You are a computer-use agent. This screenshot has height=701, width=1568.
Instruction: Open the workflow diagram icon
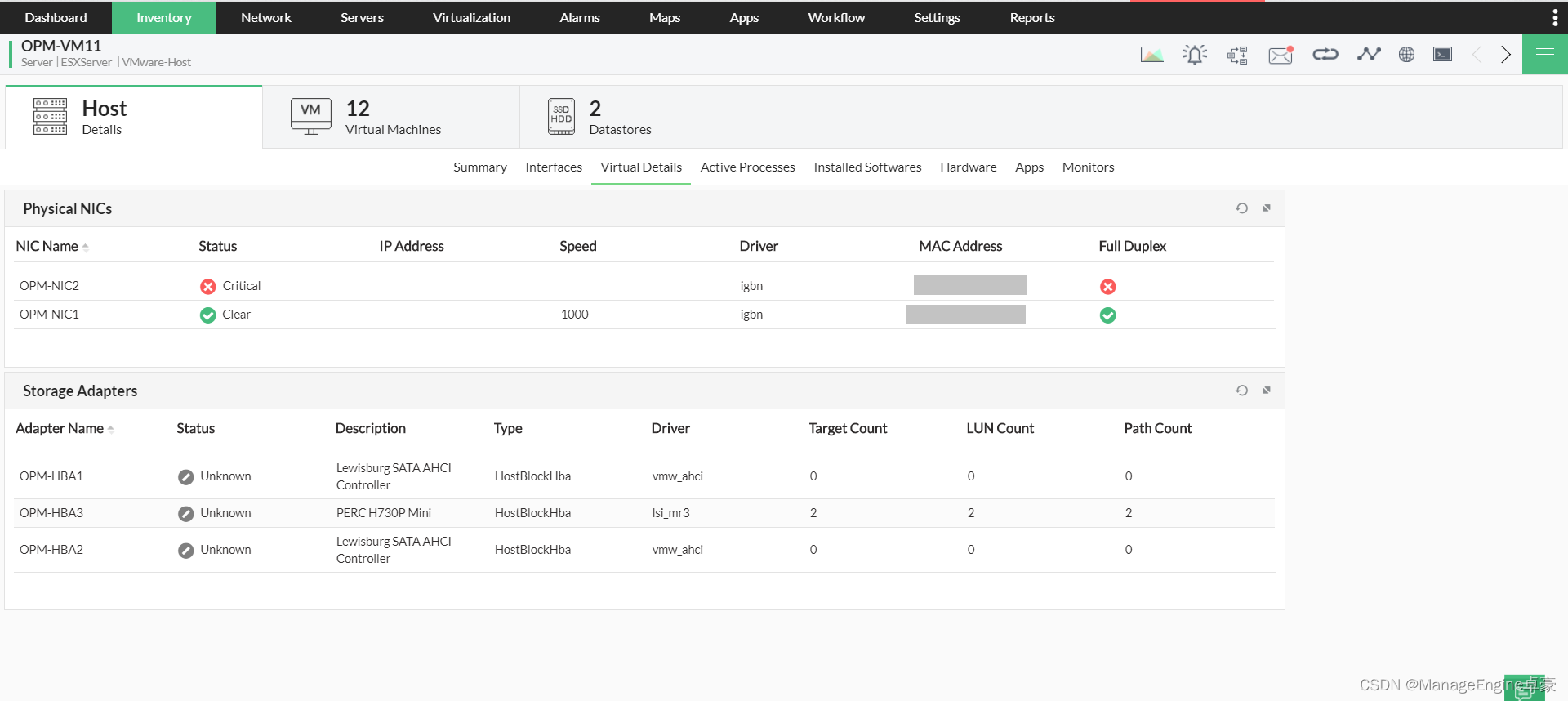tap(1237, 55)
